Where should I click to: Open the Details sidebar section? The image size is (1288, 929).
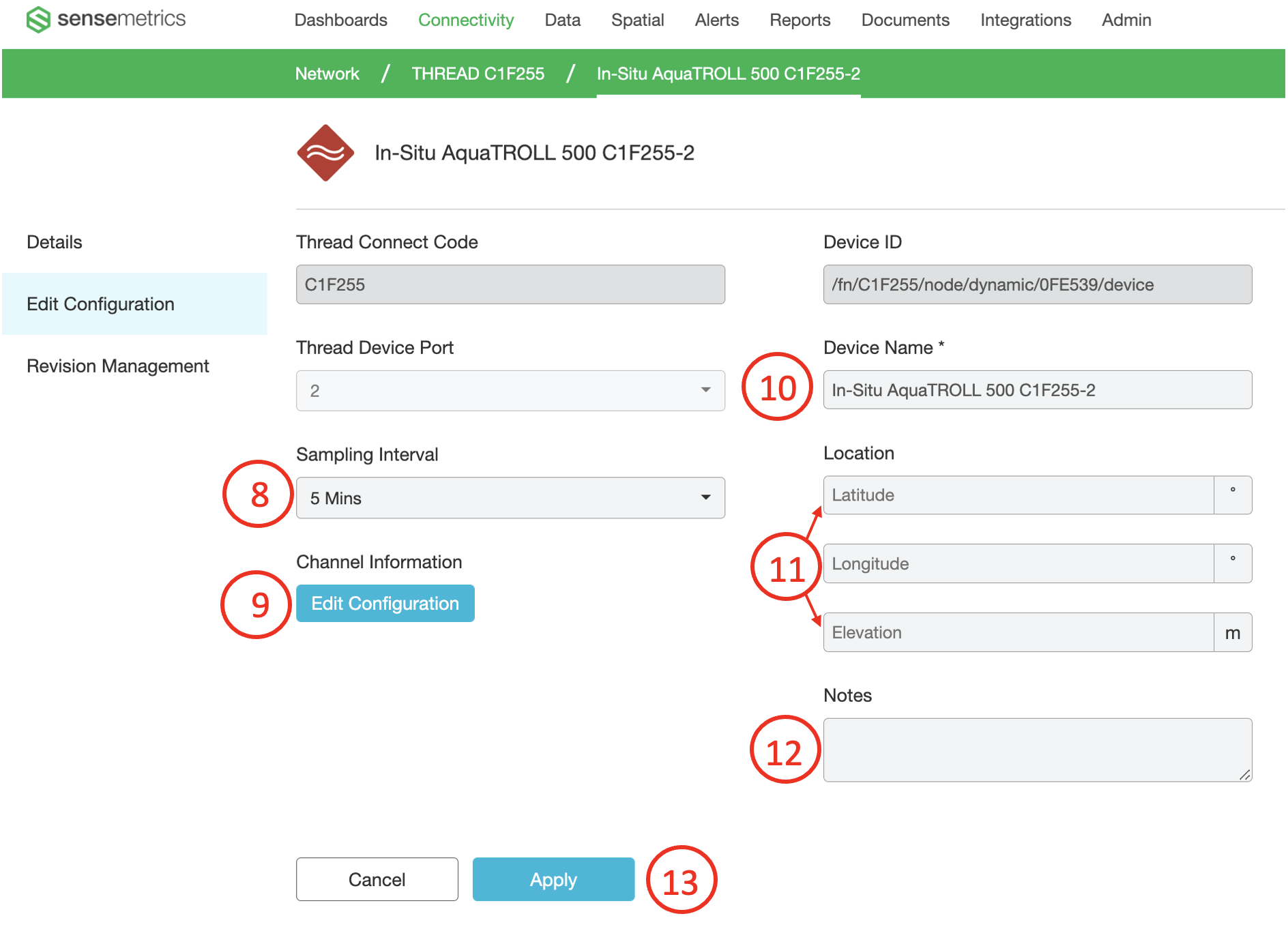click(x=54, y=242)
